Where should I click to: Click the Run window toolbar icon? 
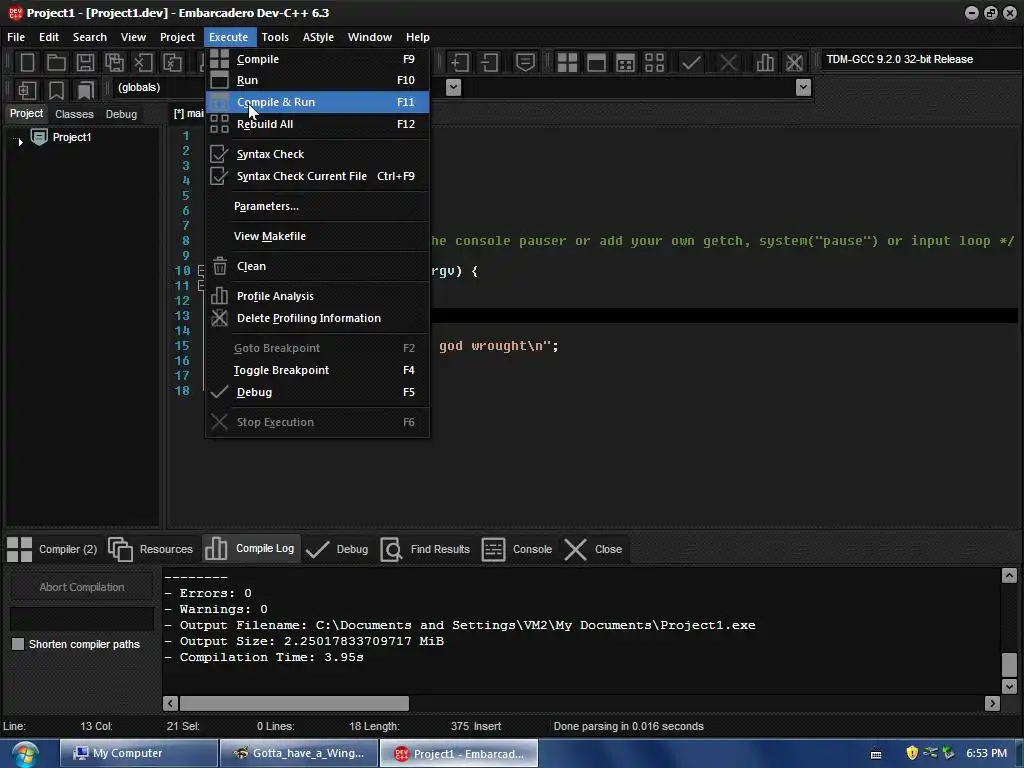coord(596,63)
